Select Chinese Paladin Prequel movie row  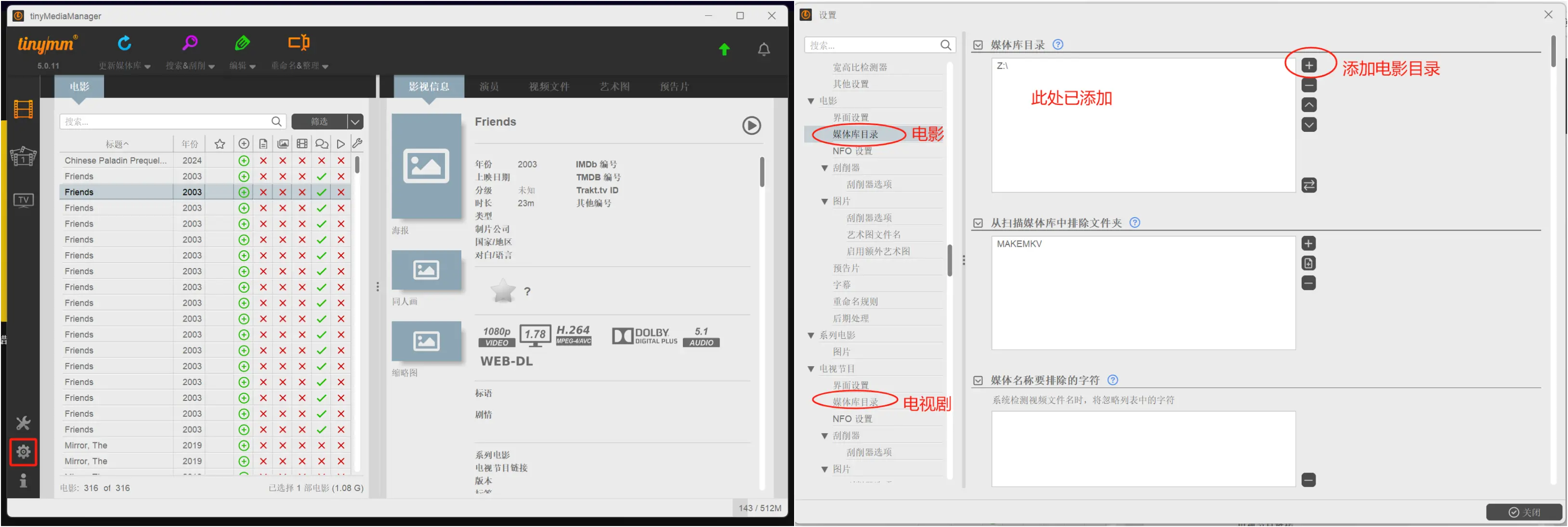pos(116,161)
